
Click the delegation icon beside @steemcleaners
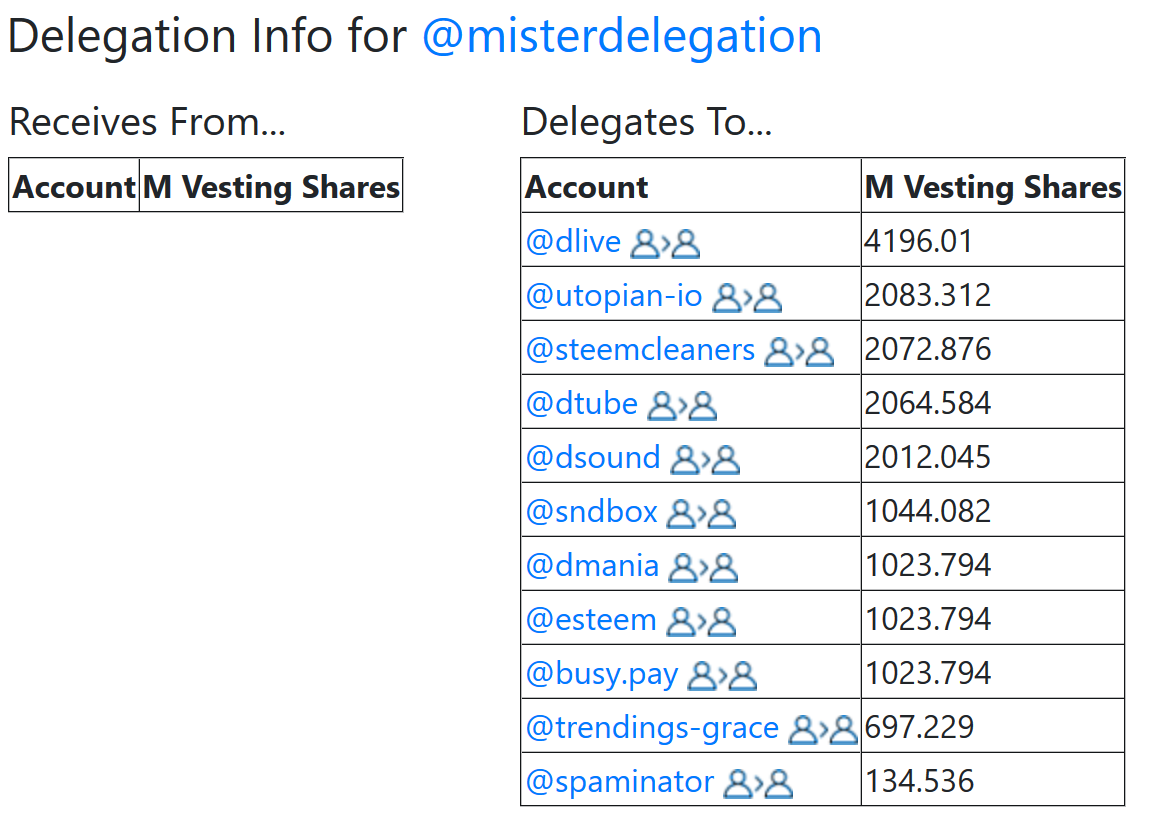(x=799, y=351)
